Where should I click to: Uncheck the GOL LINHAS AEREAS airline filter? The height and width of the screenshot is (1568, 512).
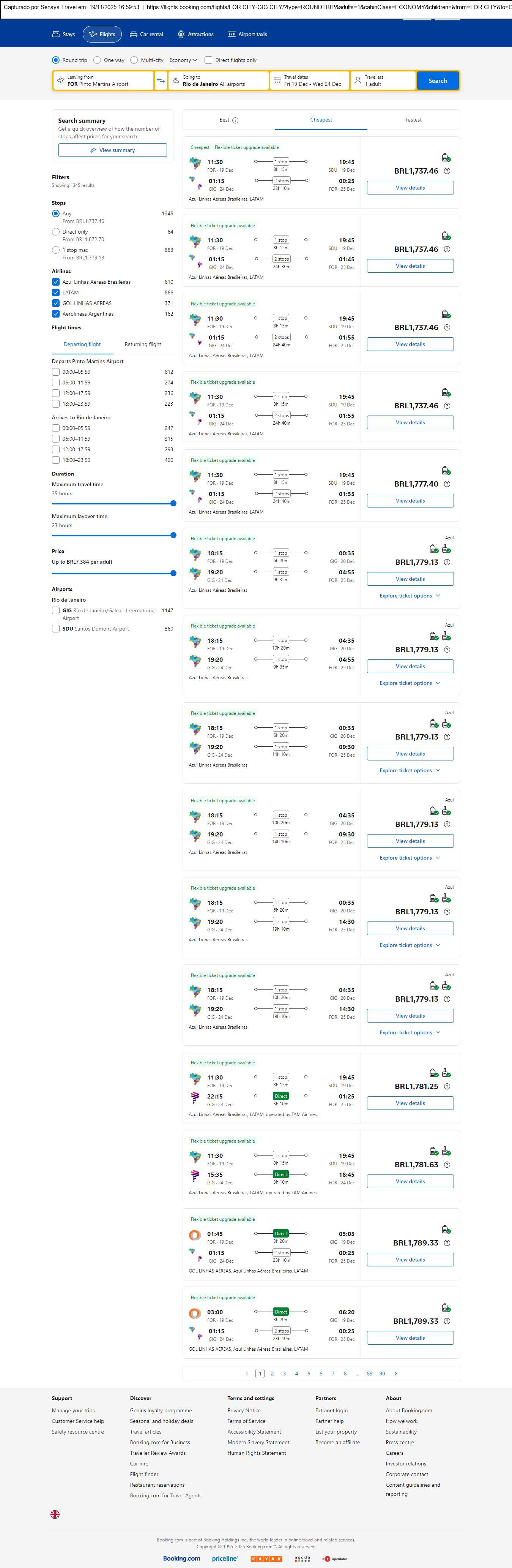56,303
